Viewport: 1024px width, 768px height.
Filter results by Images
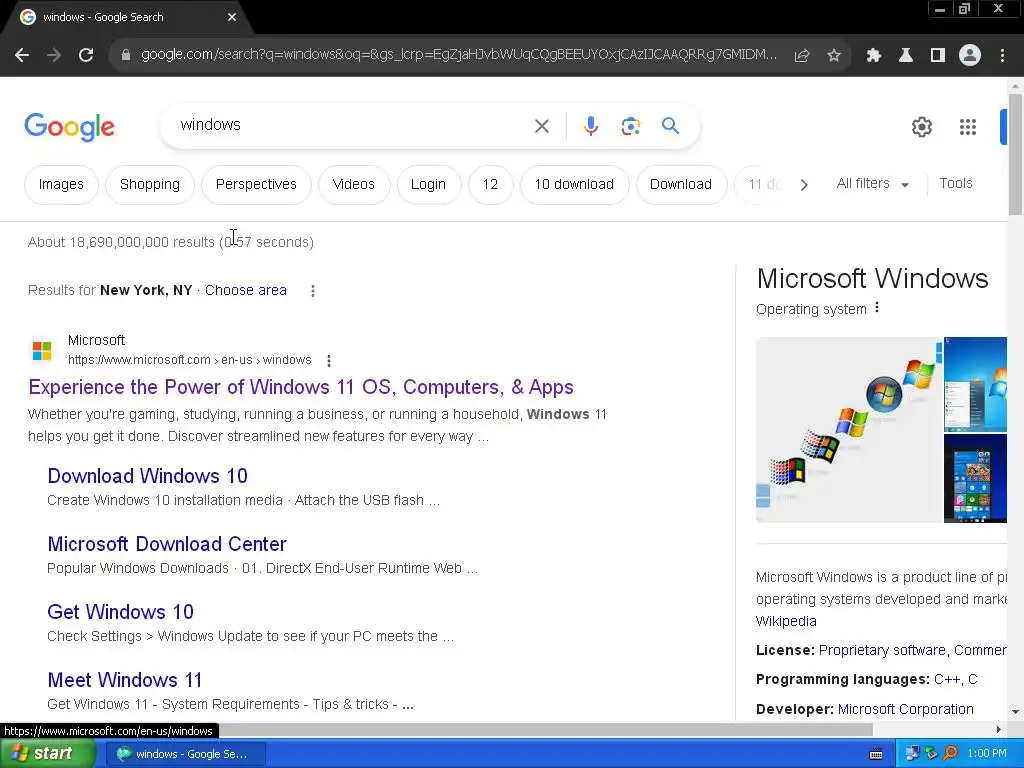pos(61,185)
